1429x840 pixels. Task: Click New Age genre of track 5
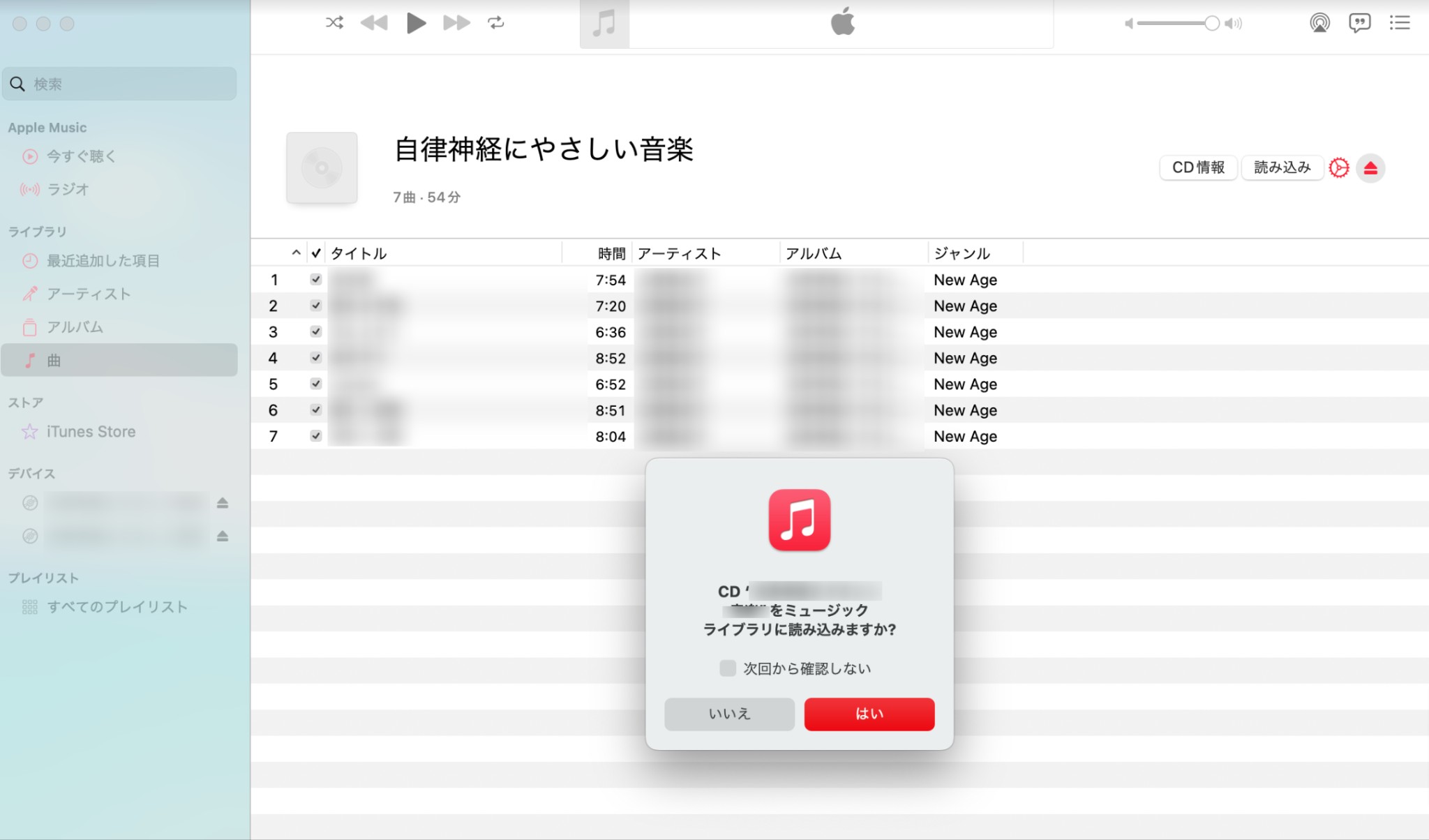click(x=966, y=384)
